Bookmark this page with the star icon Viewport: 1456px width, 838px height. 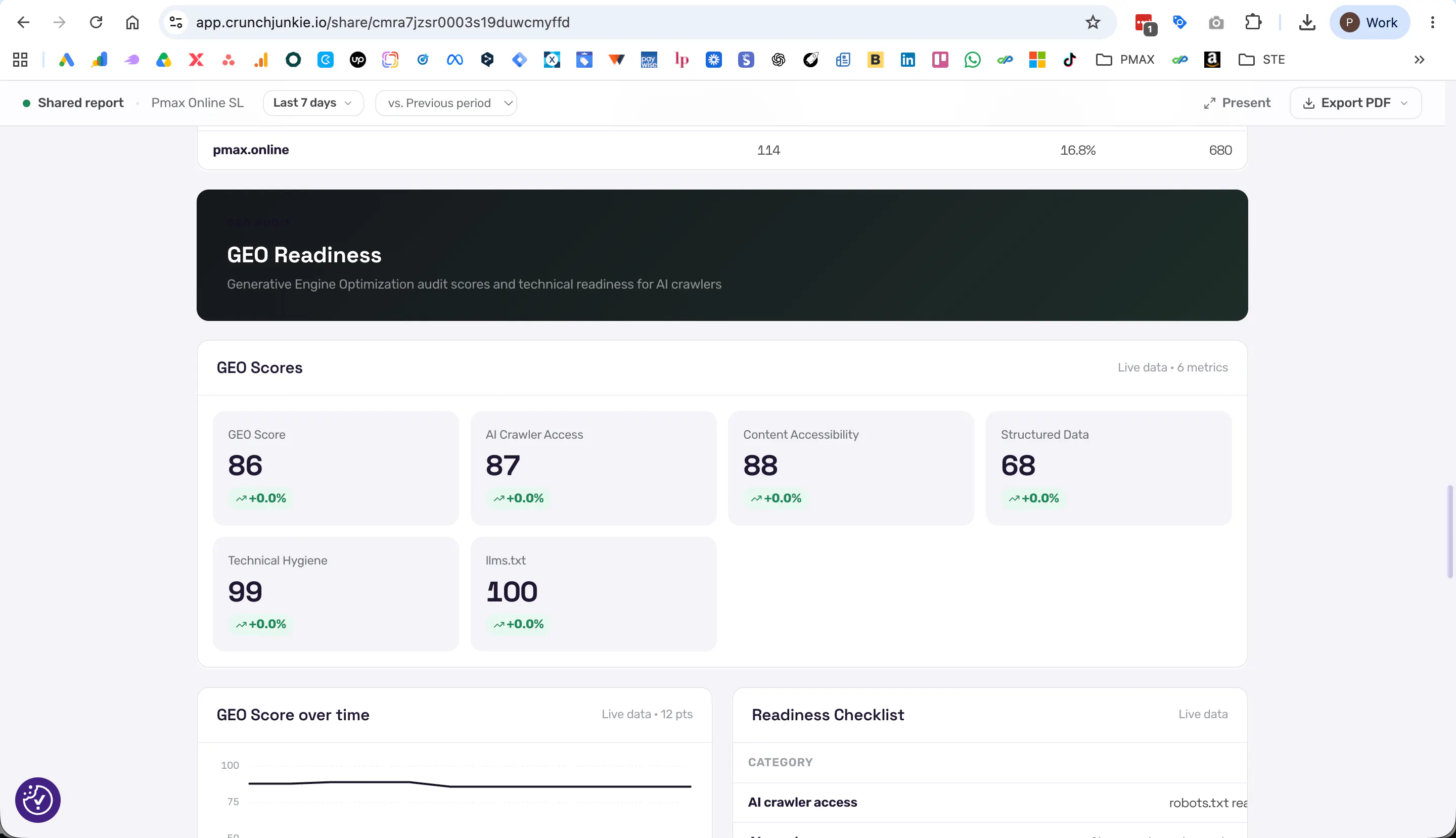[x=1092, y=22]
